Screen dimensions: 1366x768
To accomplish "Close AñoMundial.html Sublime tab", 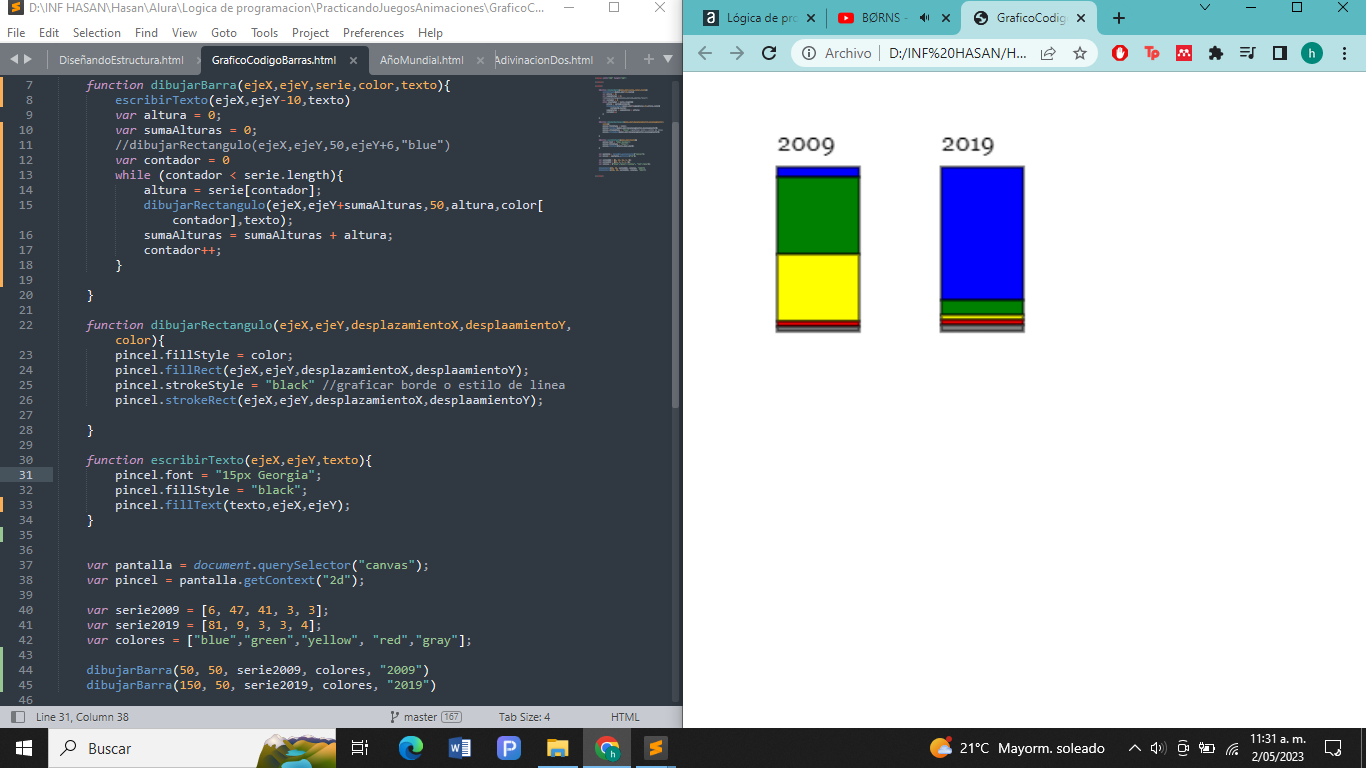I will coord(481,60).
